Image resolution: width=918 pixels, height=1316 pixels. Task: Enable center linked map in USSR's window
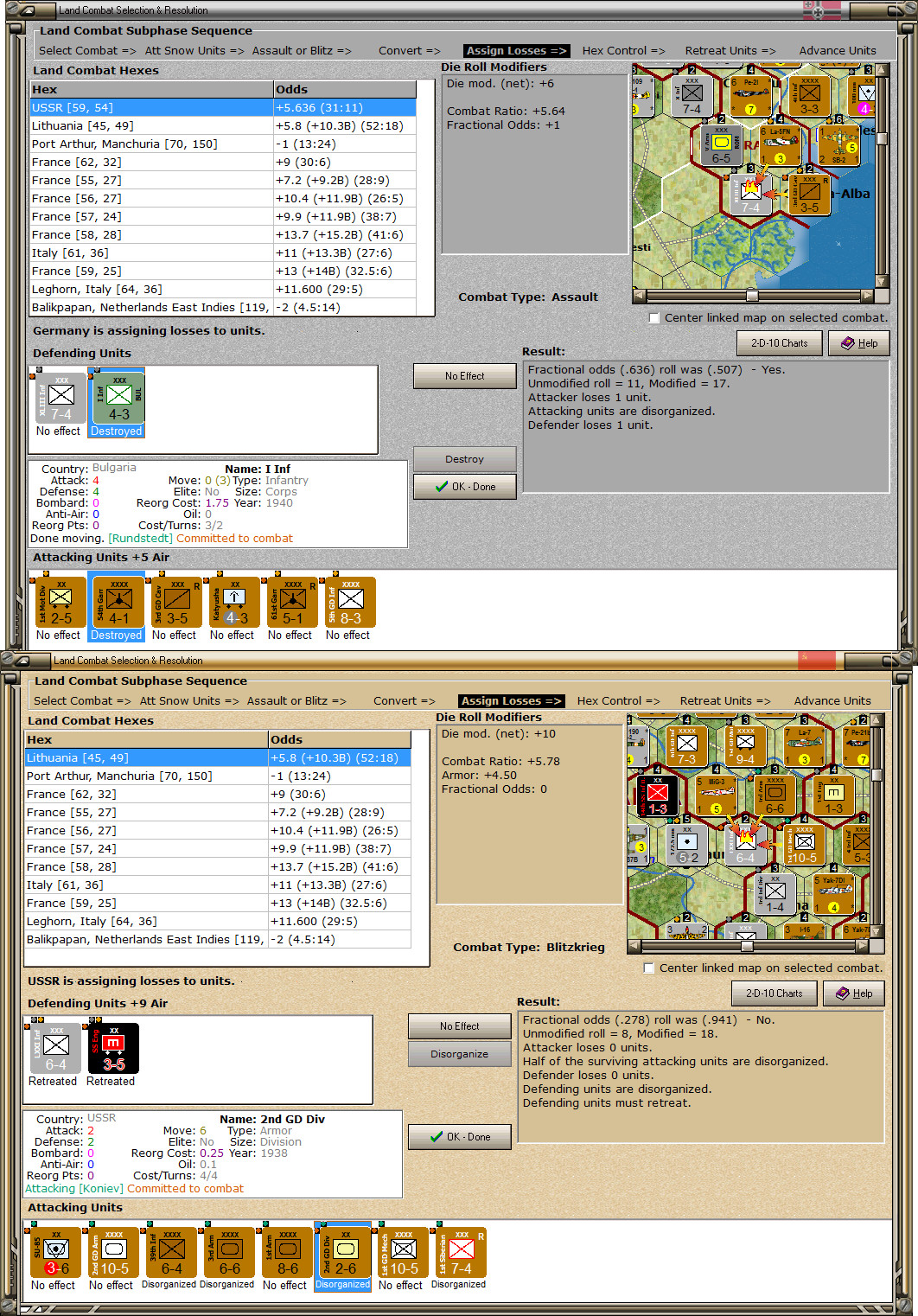(x=649, y=968)
